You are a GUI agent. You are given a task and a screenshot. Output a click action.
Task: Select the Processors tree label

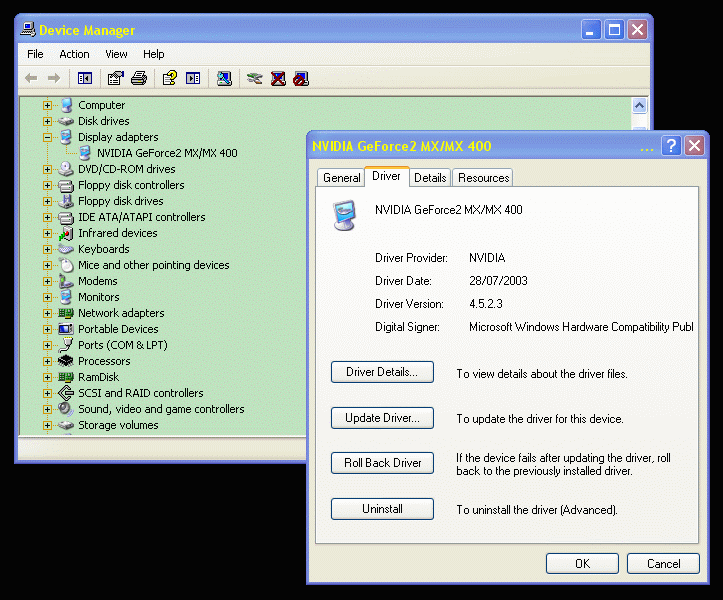click(104, 361)
